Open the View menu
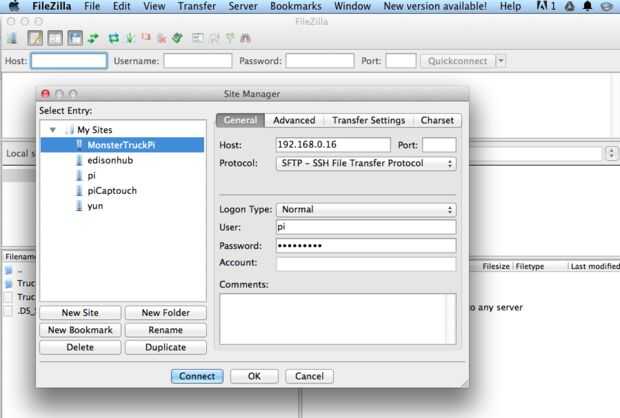 (x=154, y=6)
